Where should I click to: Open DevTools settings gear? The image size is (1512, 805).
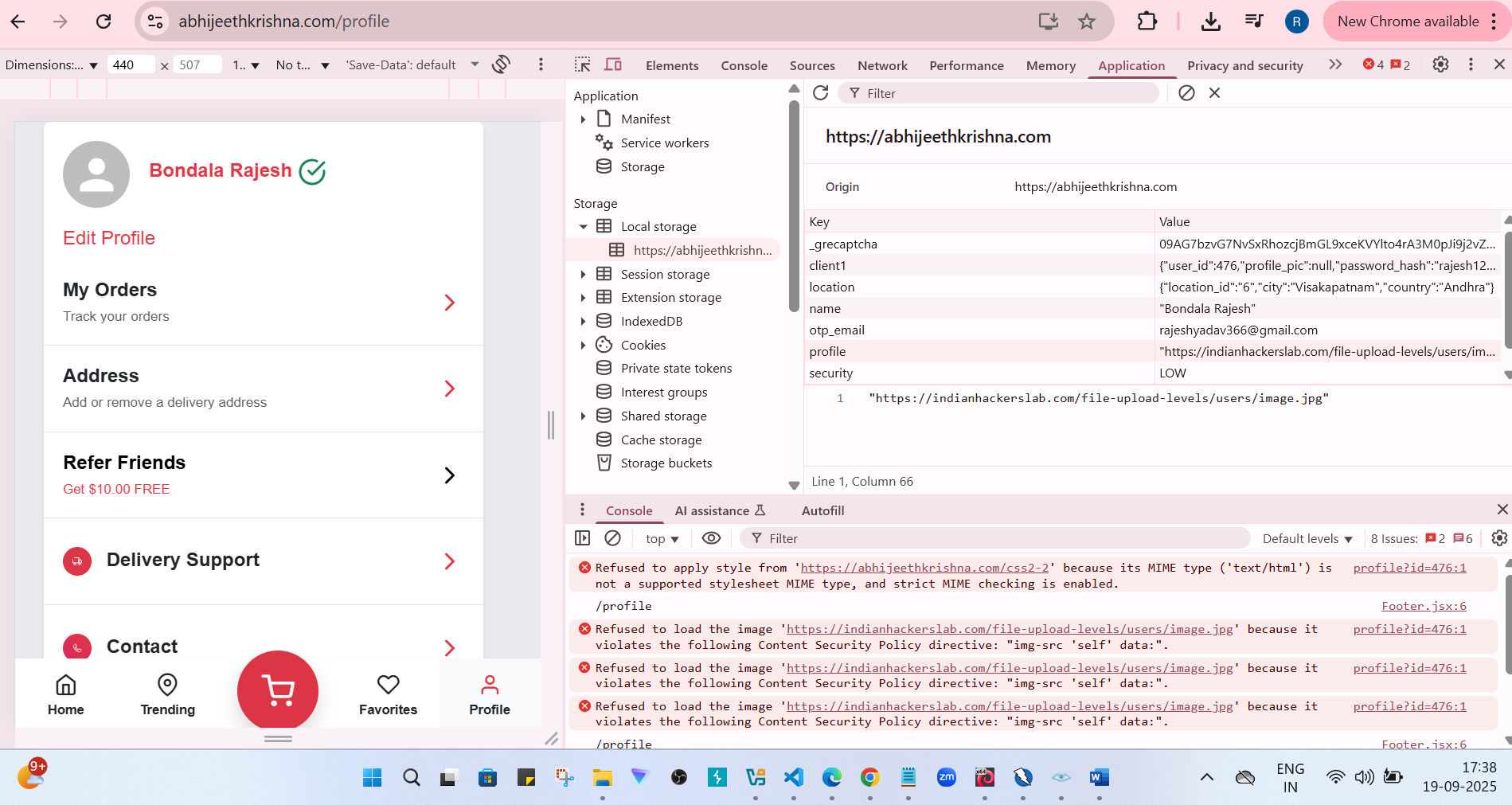click(x=1440, y=64)
